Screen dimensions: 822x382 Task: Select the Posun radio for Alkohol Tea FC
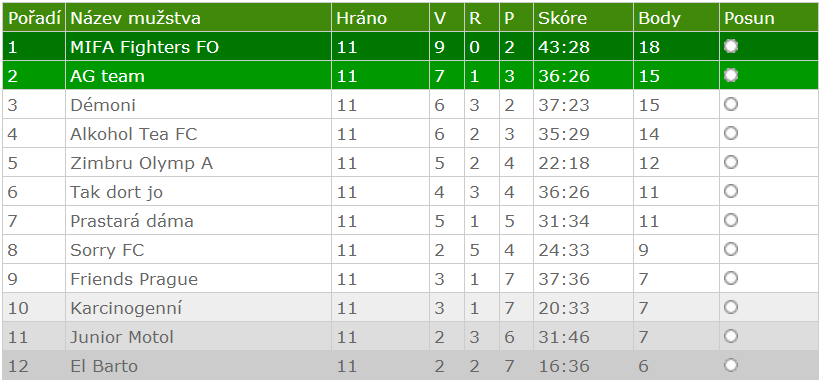tap(731, 134)
